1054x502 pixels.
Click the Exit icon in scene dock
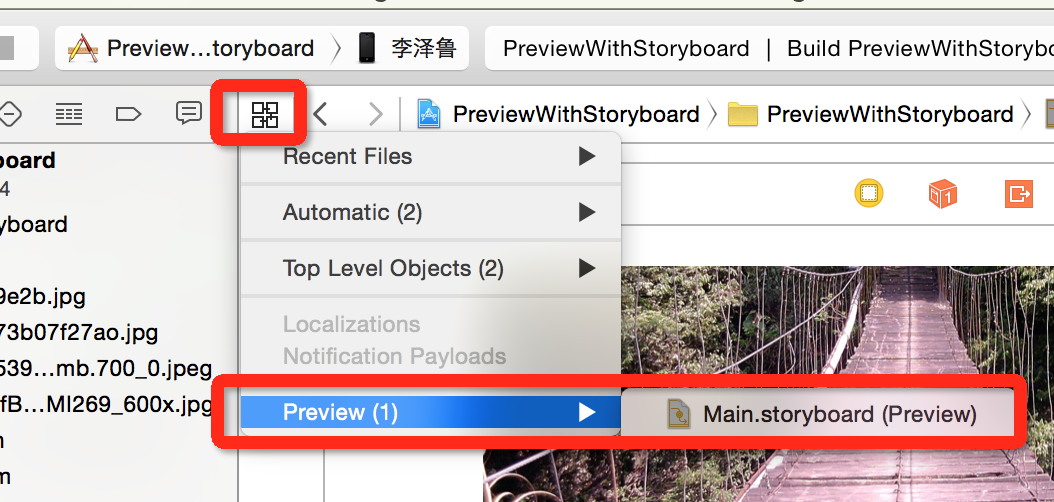pyautogui.click(x=1018, y=193)
